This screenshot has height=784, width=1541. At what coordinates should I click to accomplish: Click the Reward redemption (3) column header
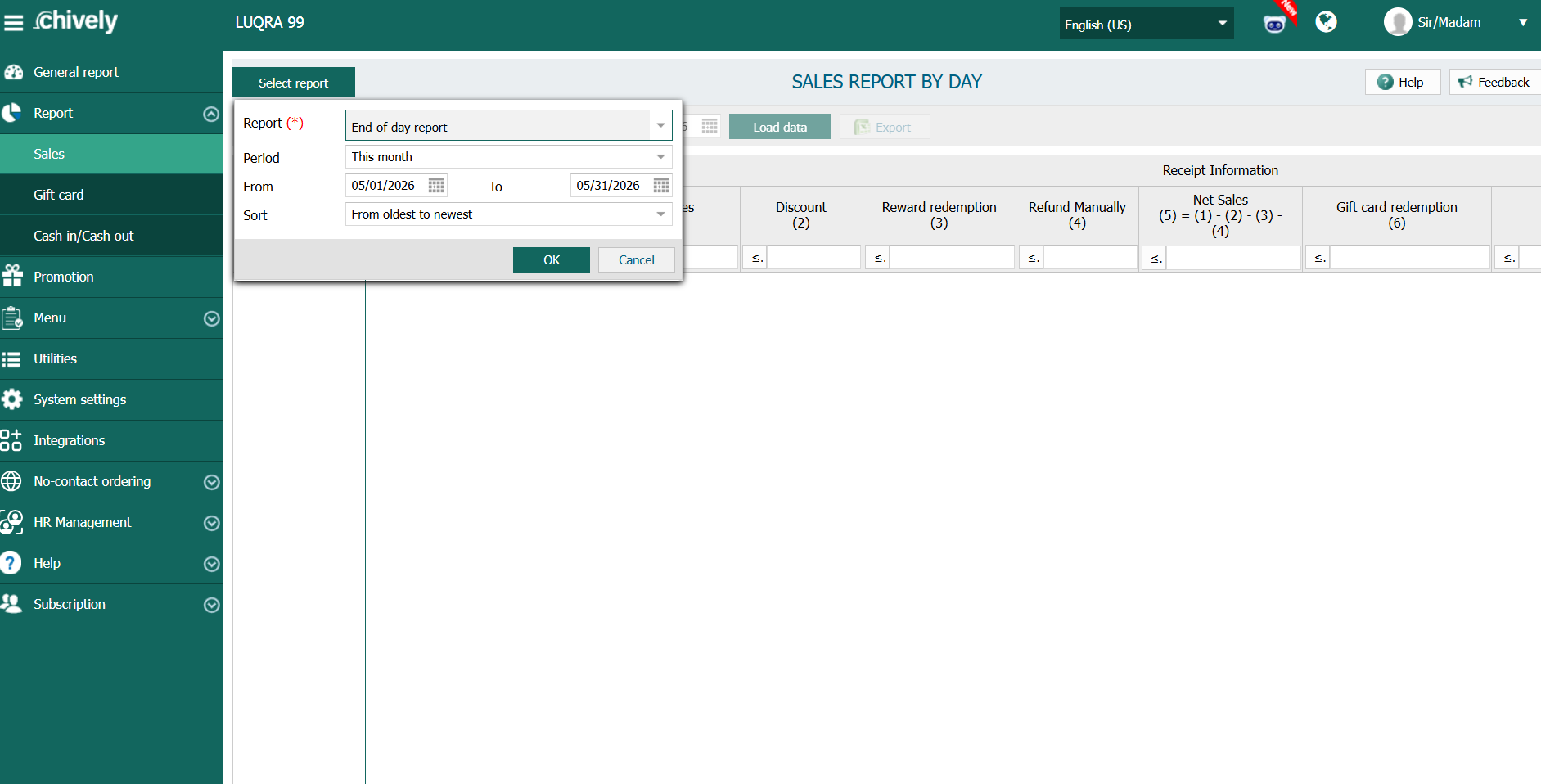(939, 215)
